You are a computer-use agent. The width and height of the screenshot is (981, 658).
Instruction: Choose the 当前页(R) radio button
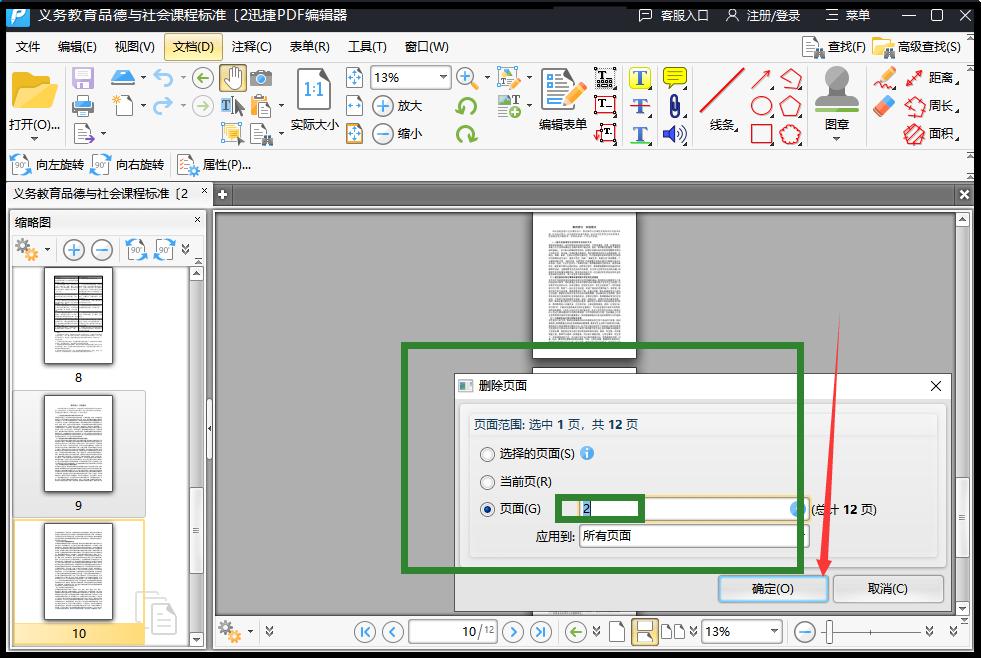pos(488,482)
